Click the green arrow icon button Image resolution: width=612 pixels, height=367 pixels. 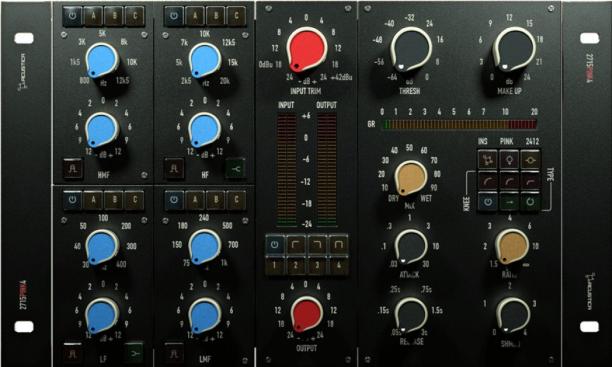[509, 202]
